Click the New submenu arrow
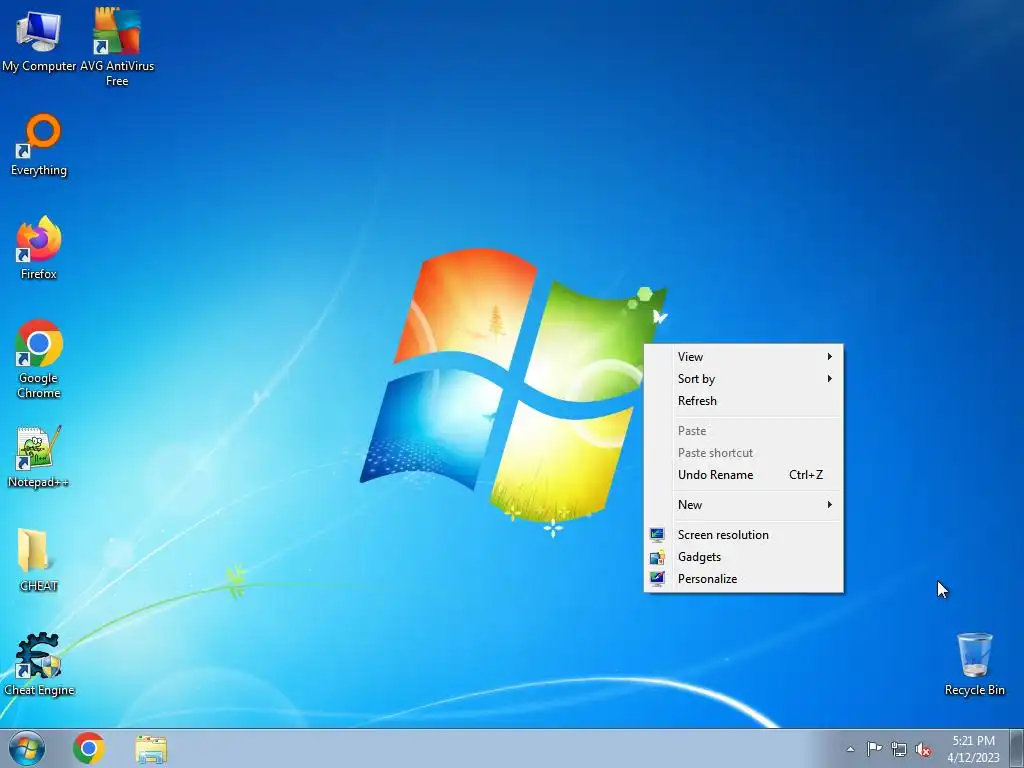This screenshot has width=1024, height=768. point(829,505)
